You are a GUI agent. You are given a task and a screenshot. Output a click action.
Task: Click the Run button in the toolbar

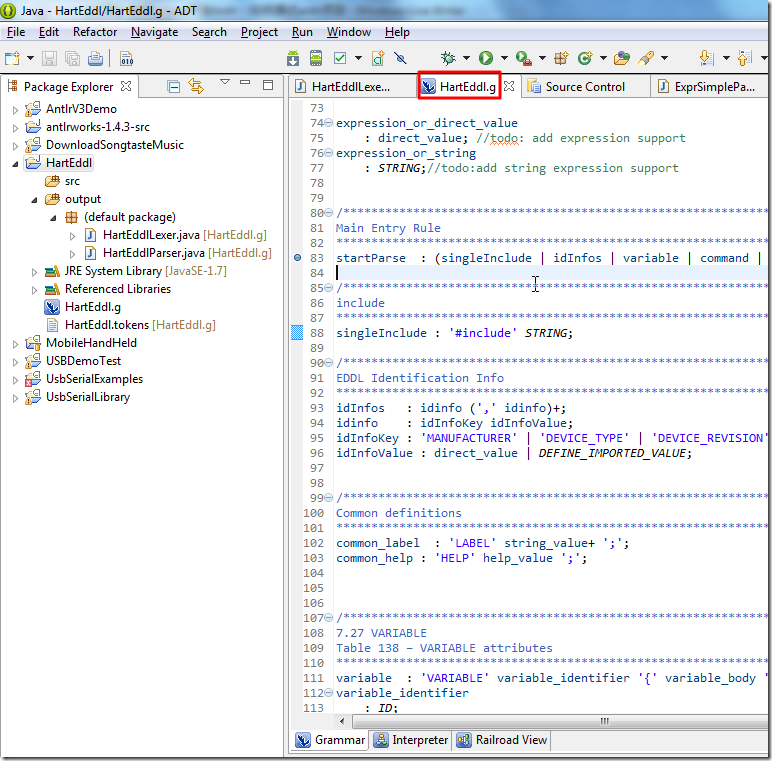486,59
